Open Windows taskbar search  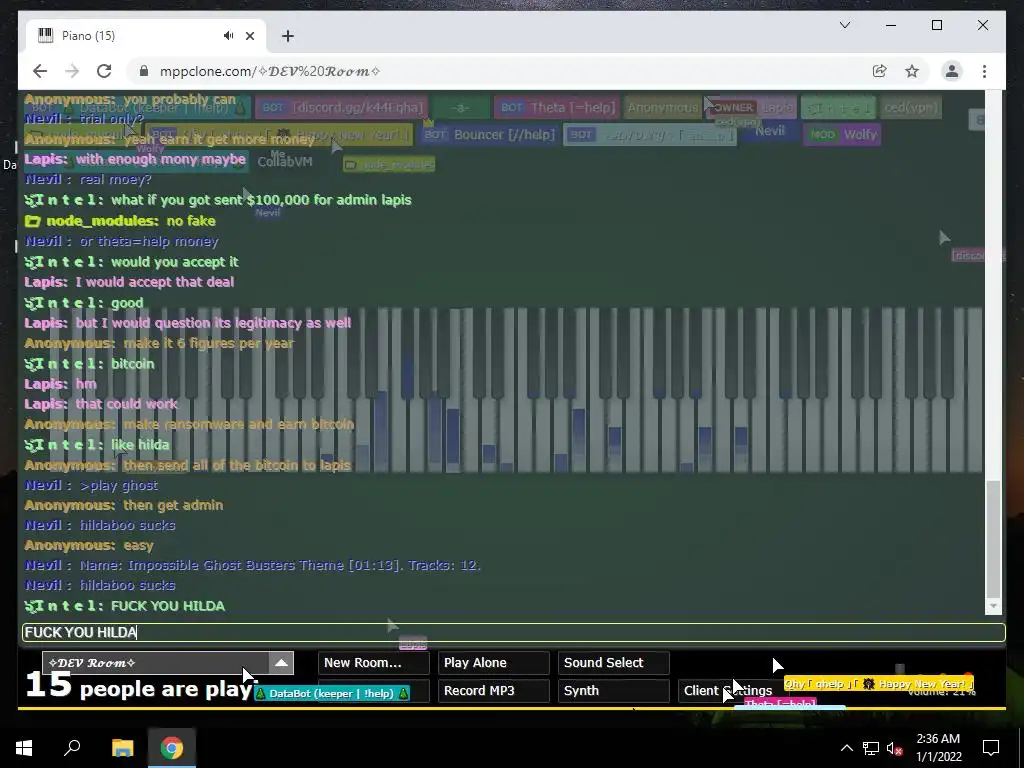coord(72,748)
